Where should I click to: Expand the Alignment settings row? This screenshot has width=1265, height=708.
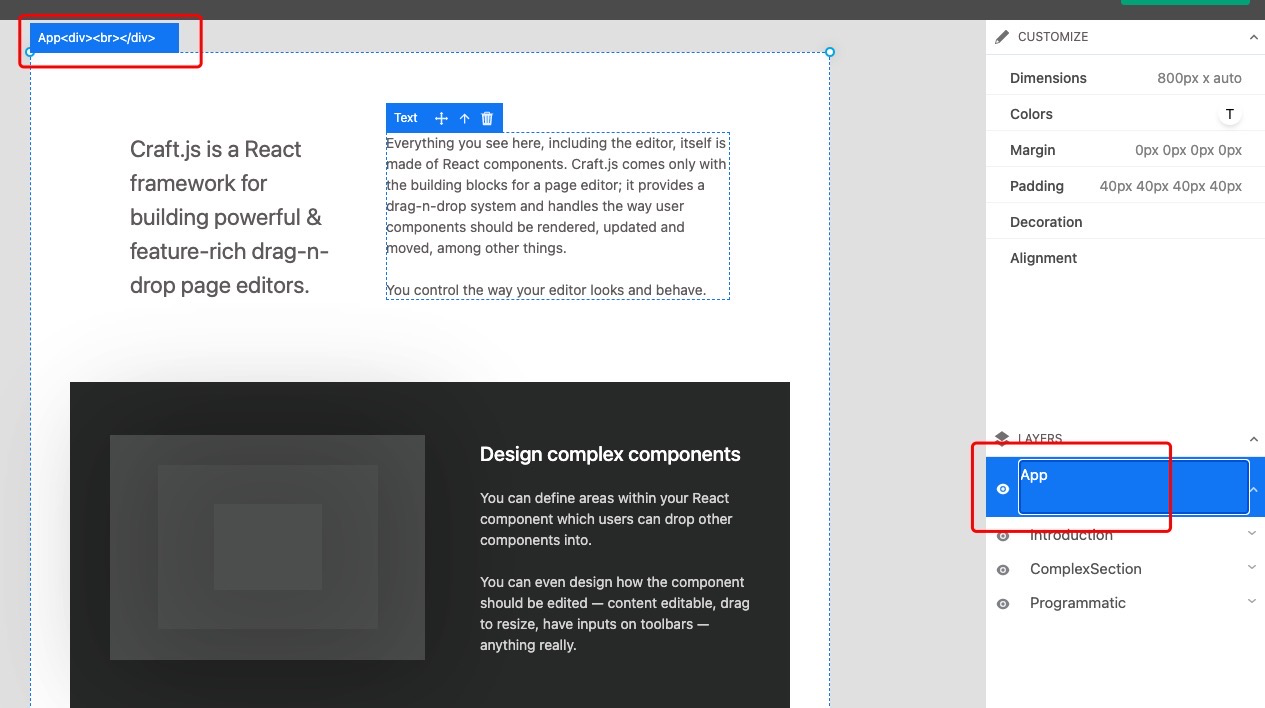coord(1125,258)
